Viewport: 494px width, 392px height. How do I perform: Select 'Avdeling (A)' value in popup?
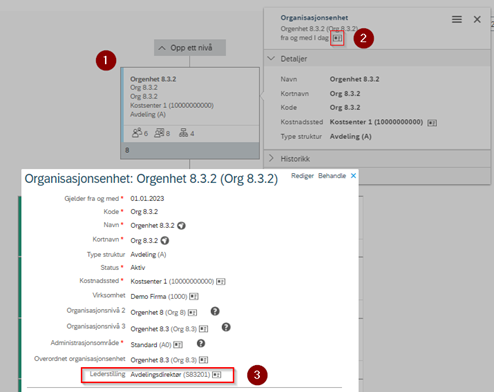[x=148, y=255]
